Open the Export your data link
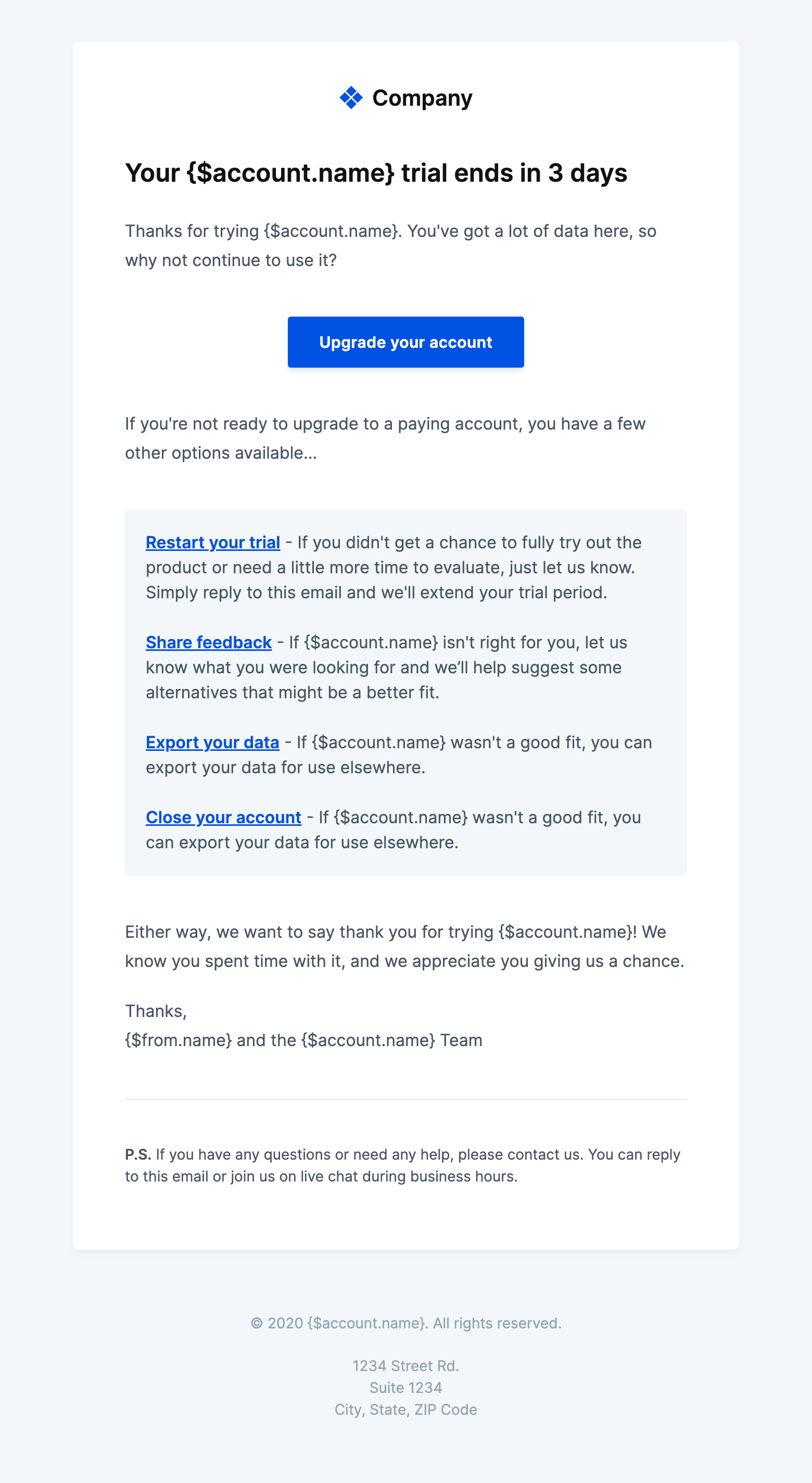The height and width of the screenshot is (1483, 812). (x=212, y=742)
